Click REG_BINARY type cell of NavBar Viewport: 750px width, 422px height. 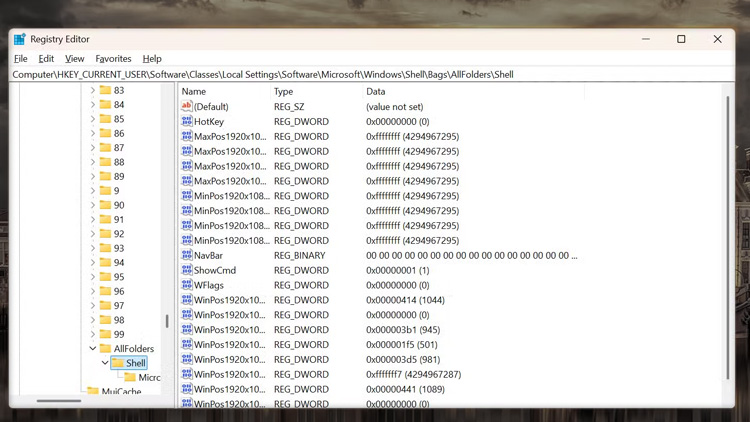point(299,255)
